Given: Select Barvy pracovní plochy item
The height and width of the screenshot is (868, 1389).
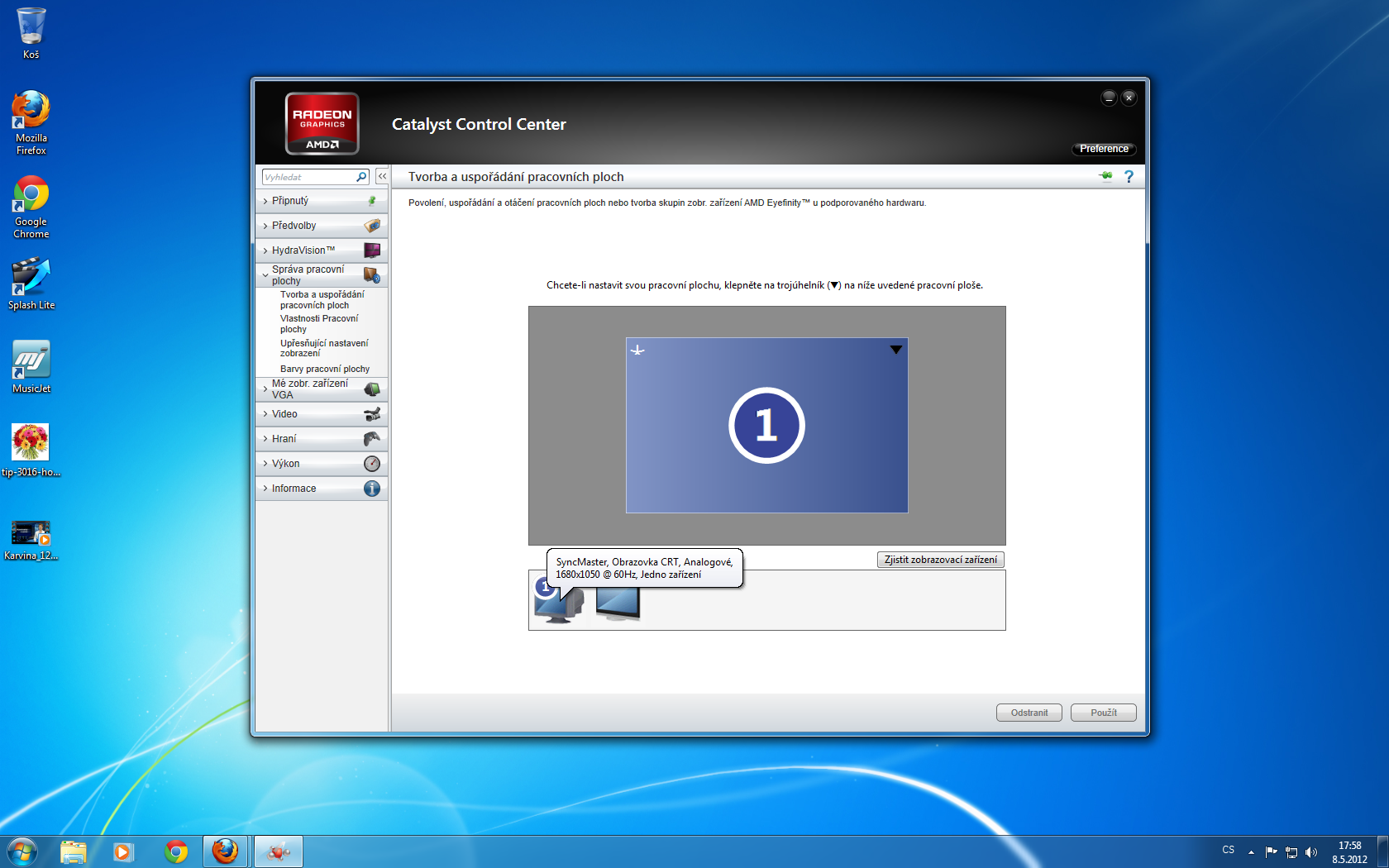Looking at the screenshot, I should 325,370.
